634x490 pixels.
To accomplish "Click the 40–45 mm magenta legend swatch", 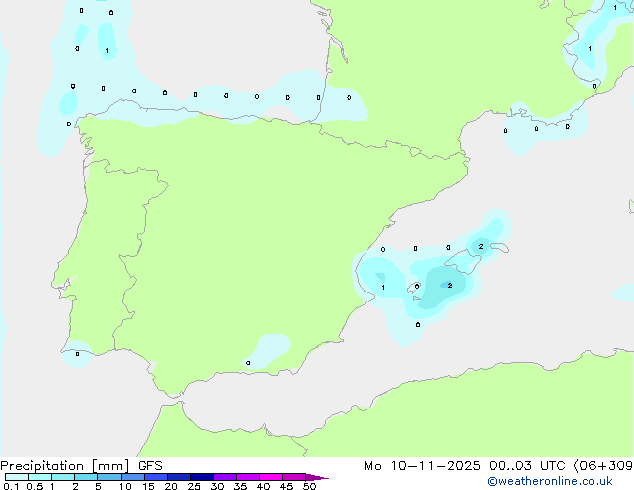I will point(271,477).
